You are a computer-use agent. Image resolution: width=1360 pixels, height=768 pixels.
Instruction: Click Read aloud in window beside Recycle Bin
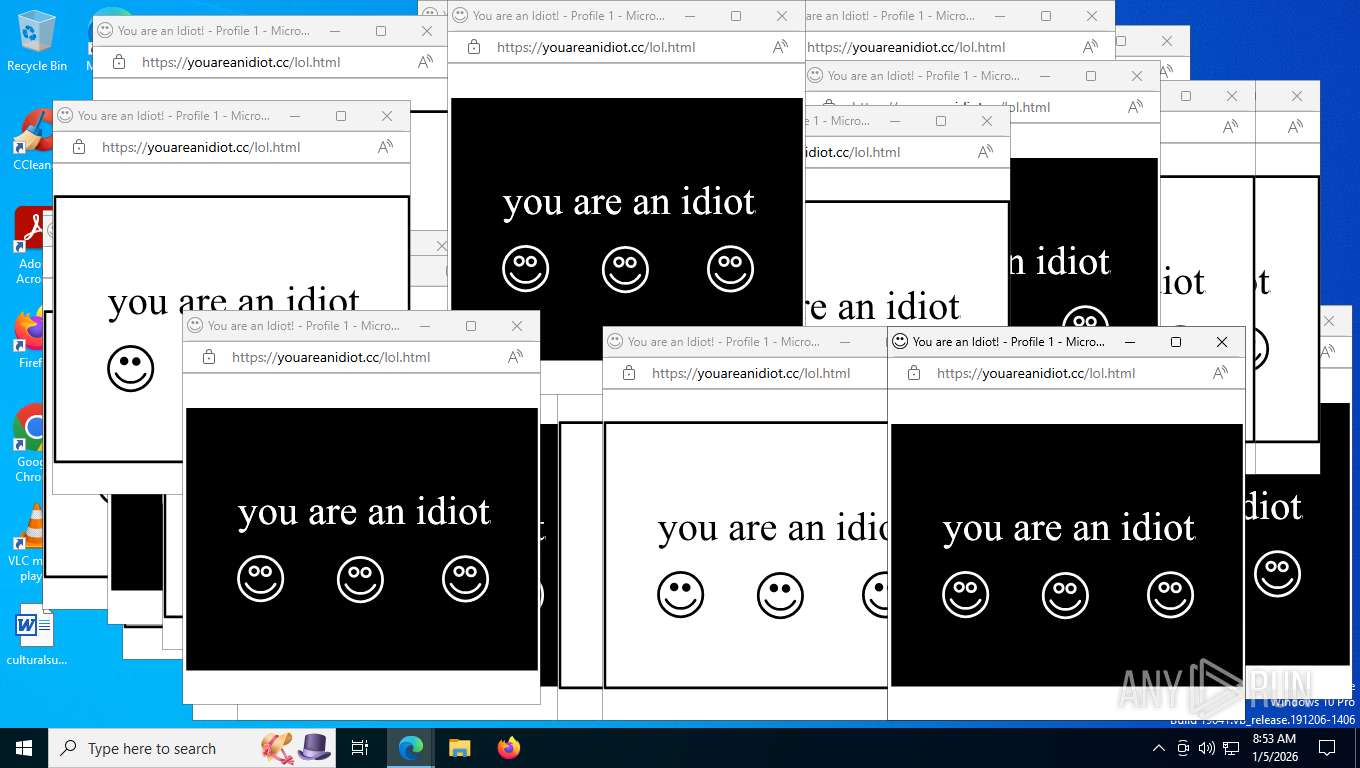[425, 62]
